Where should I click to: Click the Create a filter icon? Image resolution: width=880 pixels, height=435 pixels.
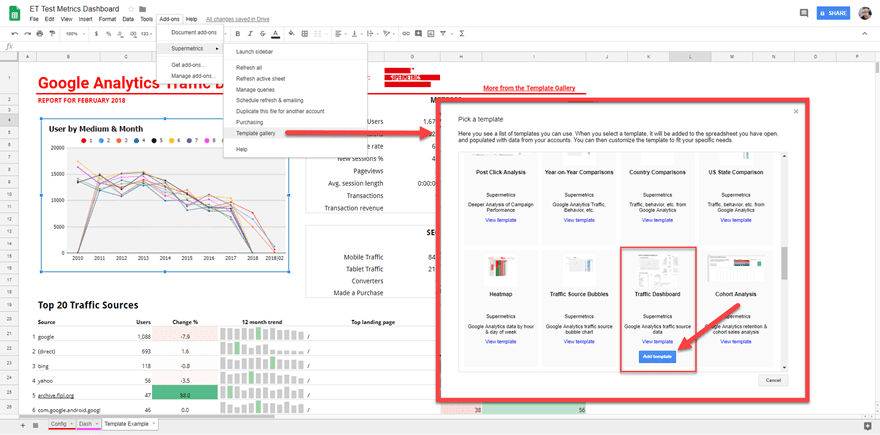pos(443,34)
